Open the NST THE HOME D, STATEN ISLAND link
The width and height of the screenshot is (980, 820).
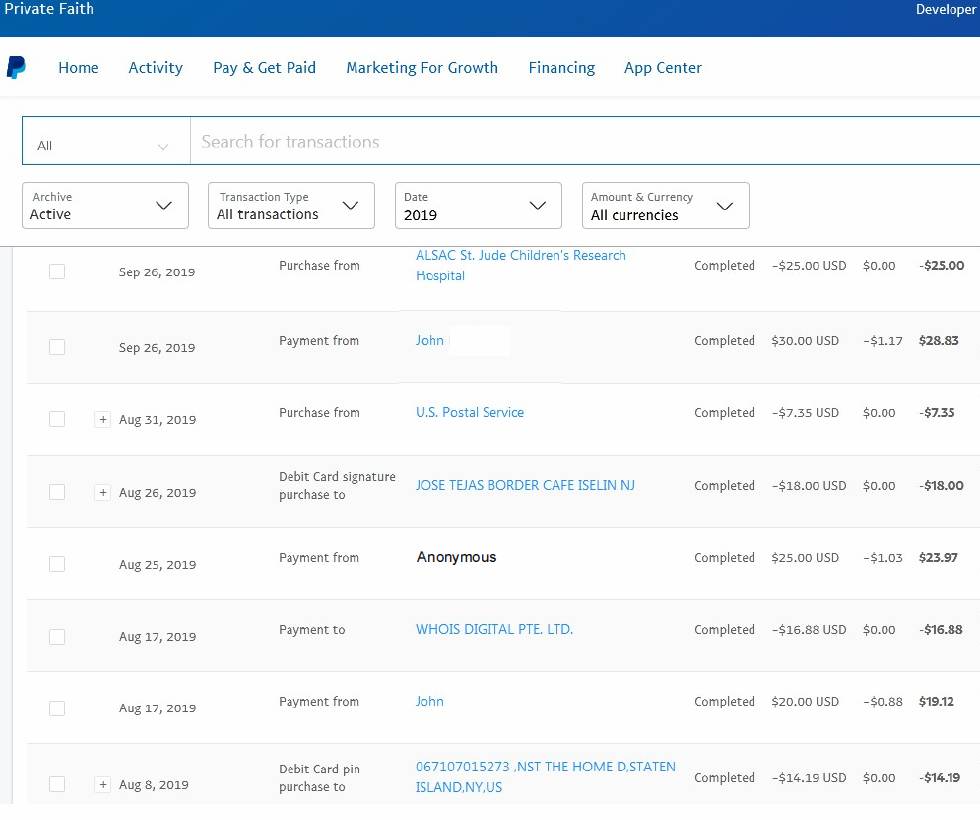coord(546,777)
